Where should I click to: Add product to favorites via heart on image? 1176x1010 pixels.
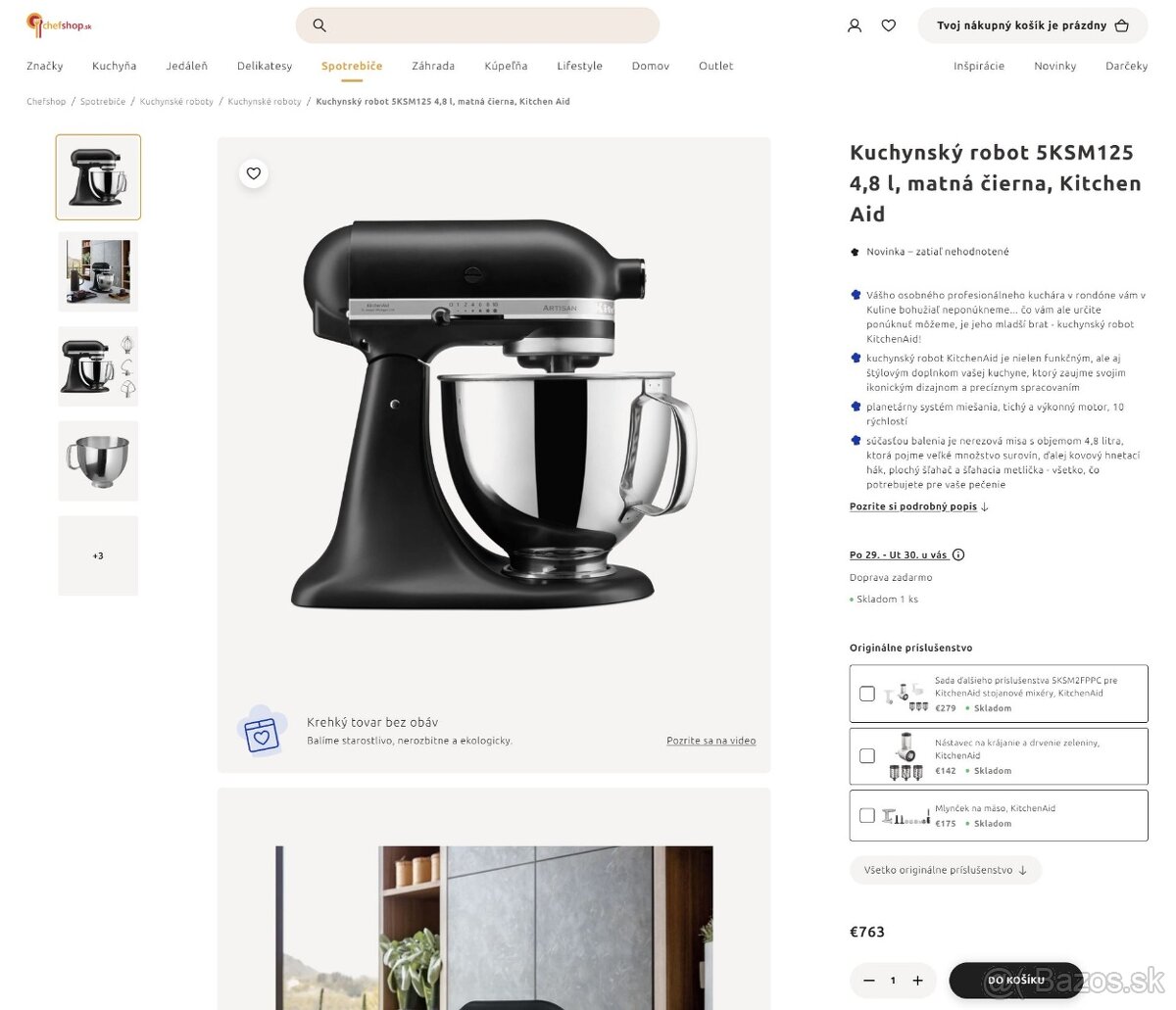pyautogui.click(x=254, y=173)
